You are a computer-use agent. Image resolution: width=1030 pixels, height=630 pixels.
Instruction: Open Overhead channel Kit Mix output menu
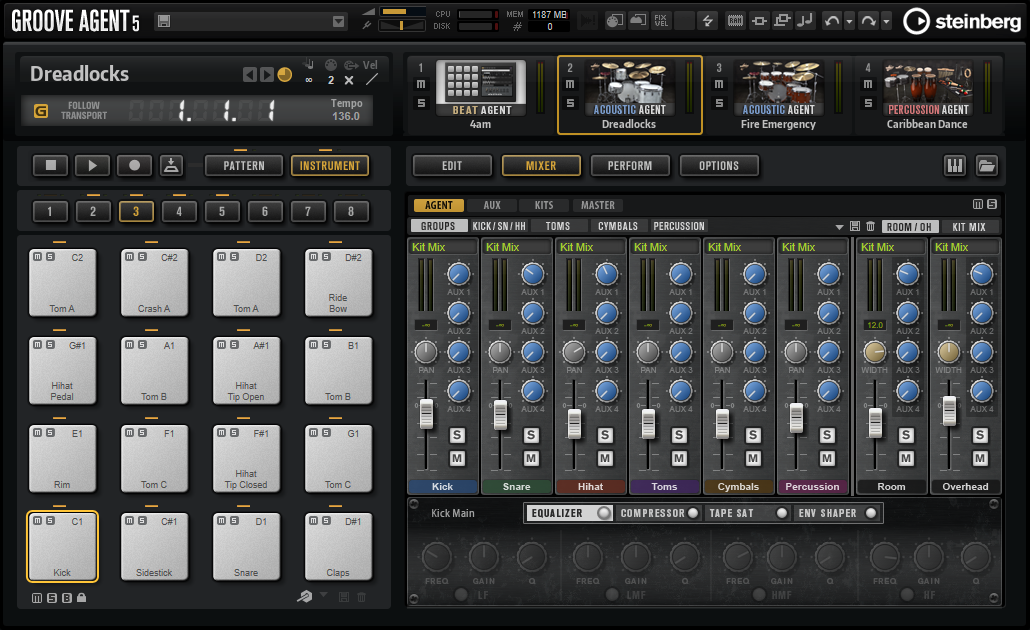click(966, 247)
